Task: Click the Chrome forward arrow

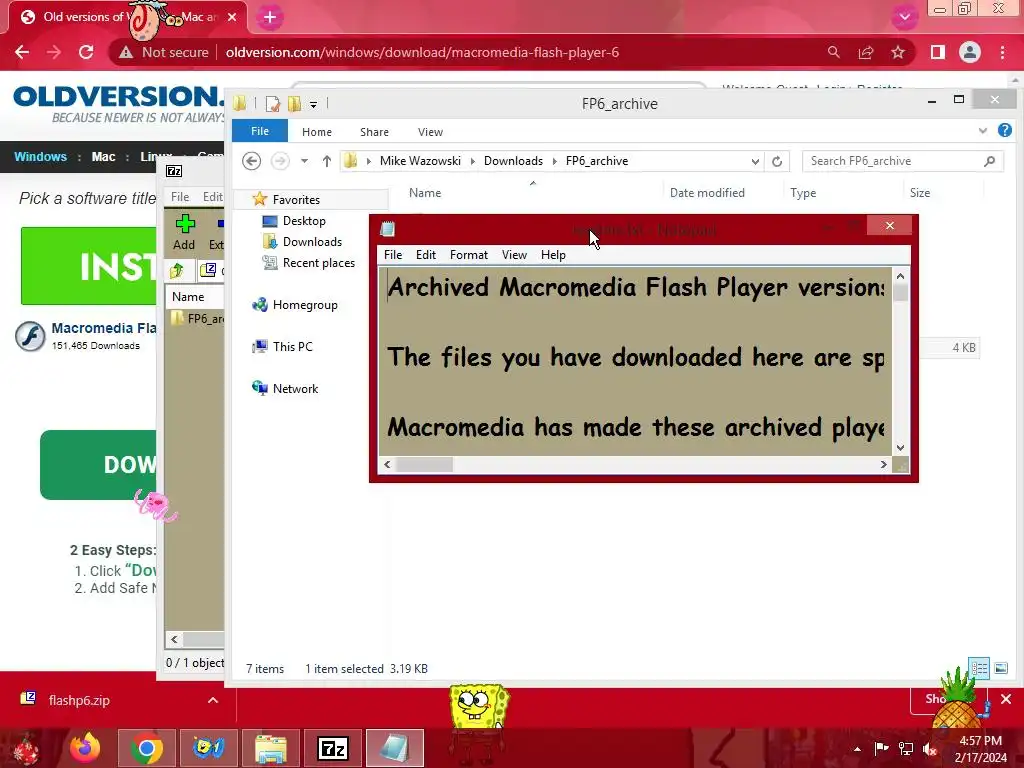Action: pyautogui.click(x=54, y=52)
